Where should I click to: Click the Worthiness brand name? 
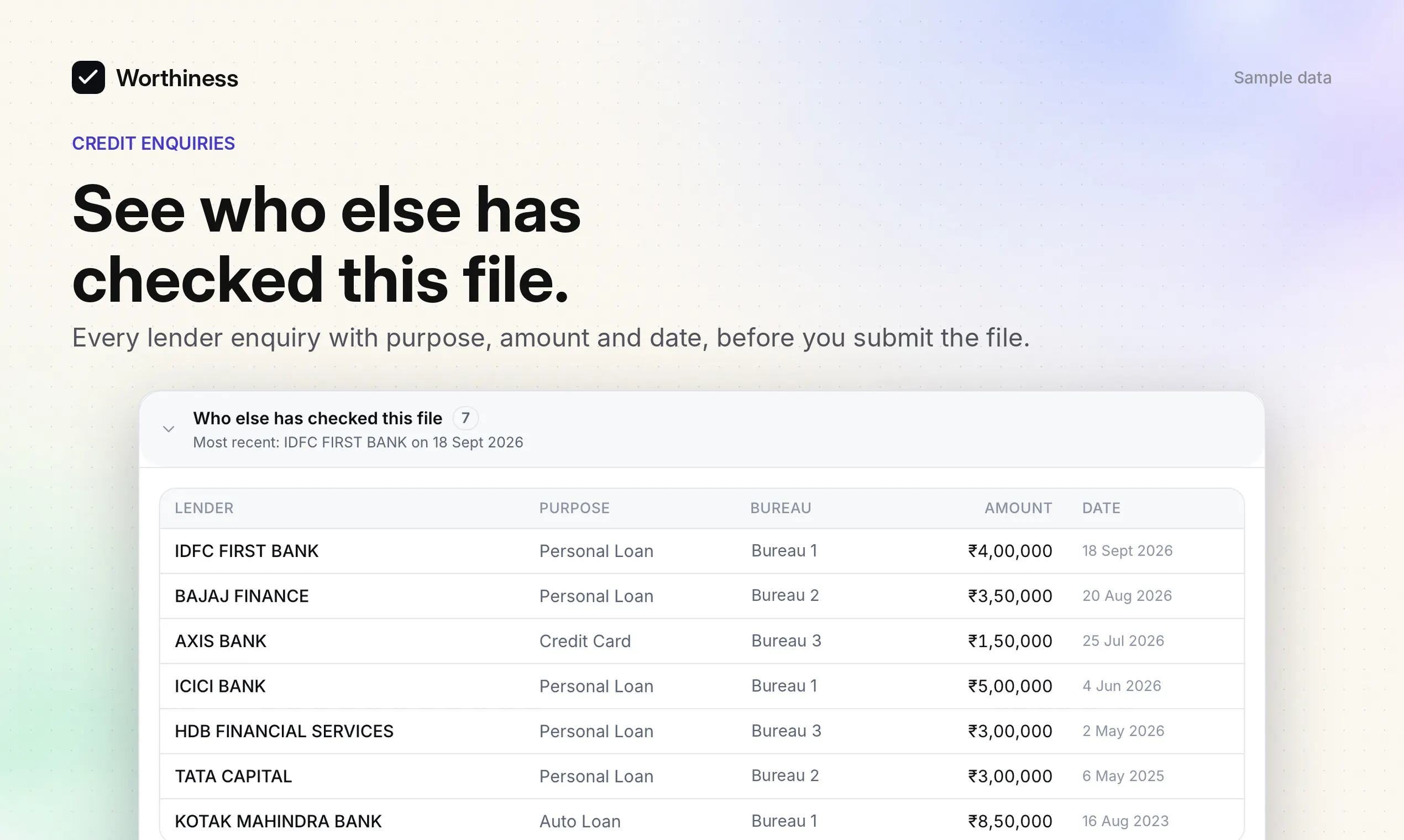pyautogui.click(x=177, y=78)
